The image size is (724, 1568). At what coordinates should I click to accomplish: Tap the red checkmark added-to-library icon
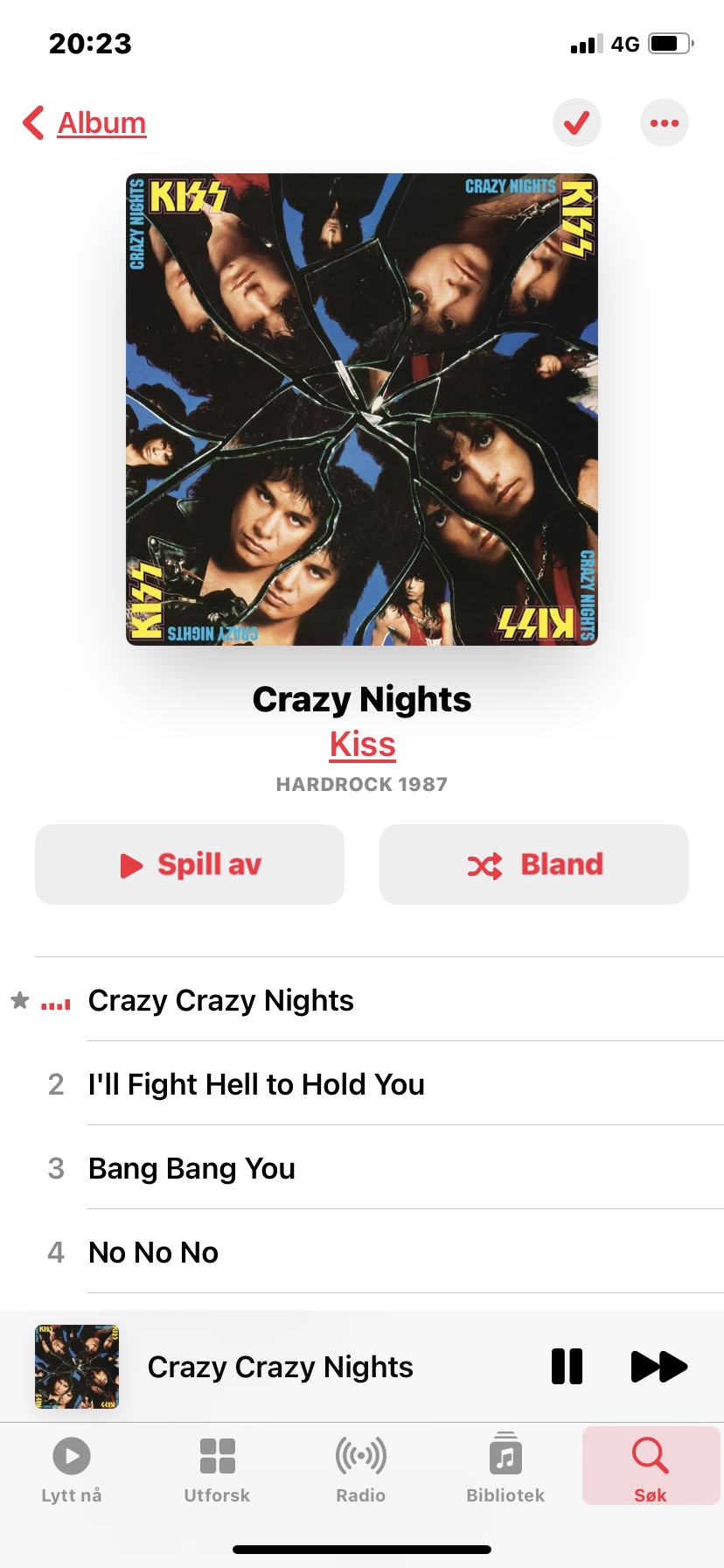[x=576, y=122]
